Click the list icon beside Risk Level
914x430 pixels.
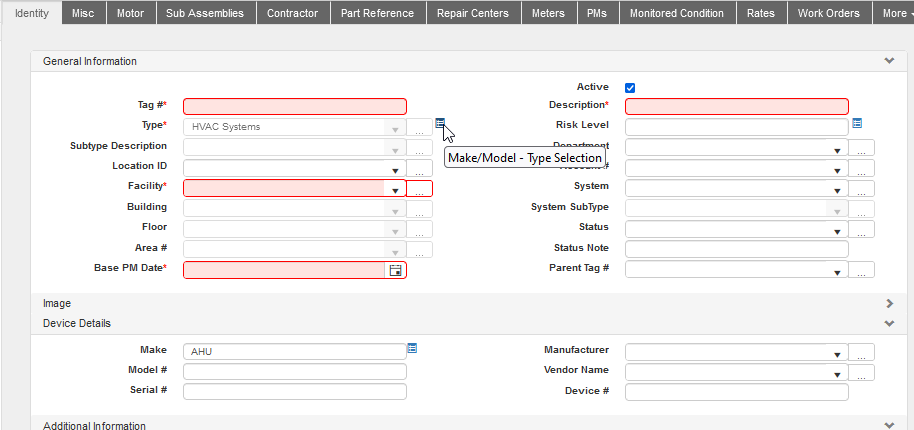pyautogui.click(x=857, y=124)
